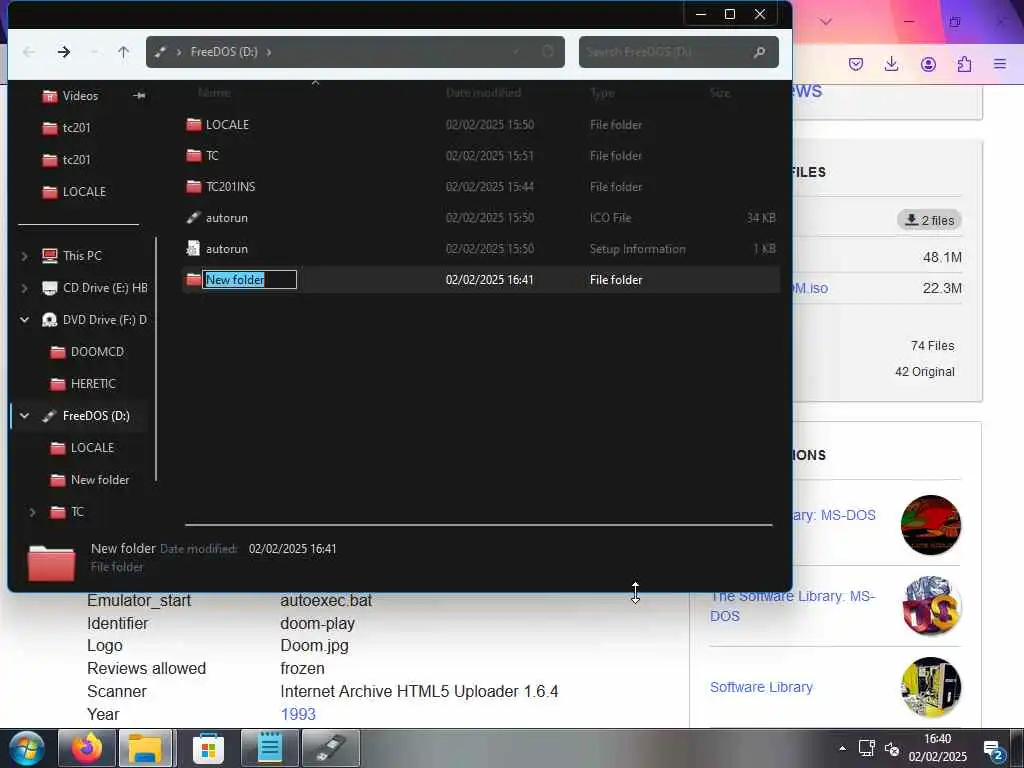Sort by Size column header
The width and height of the screenshot is (1024, 768).
pyautogui.click(x=720, y=93)
